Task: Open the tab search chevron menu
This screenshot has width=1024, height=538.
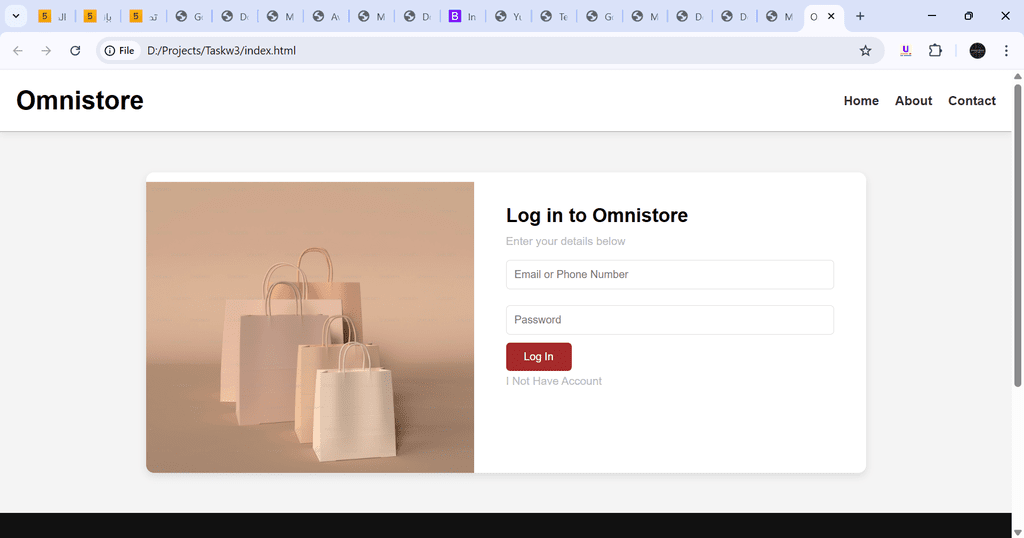Action: [16, 16]
